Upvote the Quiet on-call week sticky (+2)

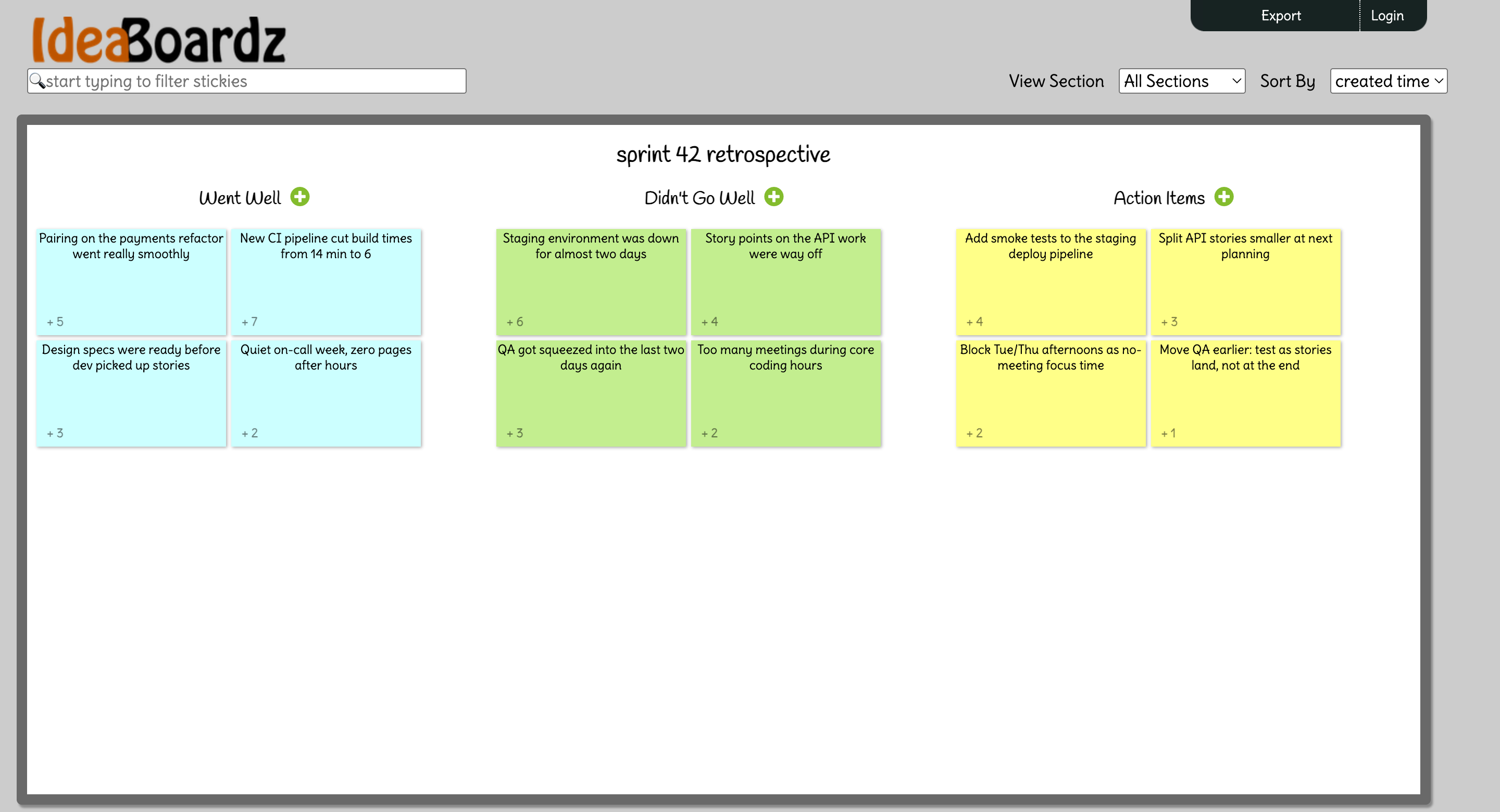pyautogui.click(x=250, y=433)
